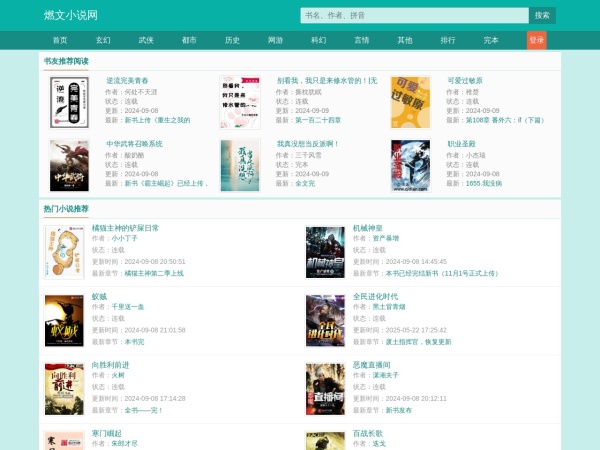The image size is (600, 450).
Task: Open the title link 向胜利前进
Action: click(110, 365)
